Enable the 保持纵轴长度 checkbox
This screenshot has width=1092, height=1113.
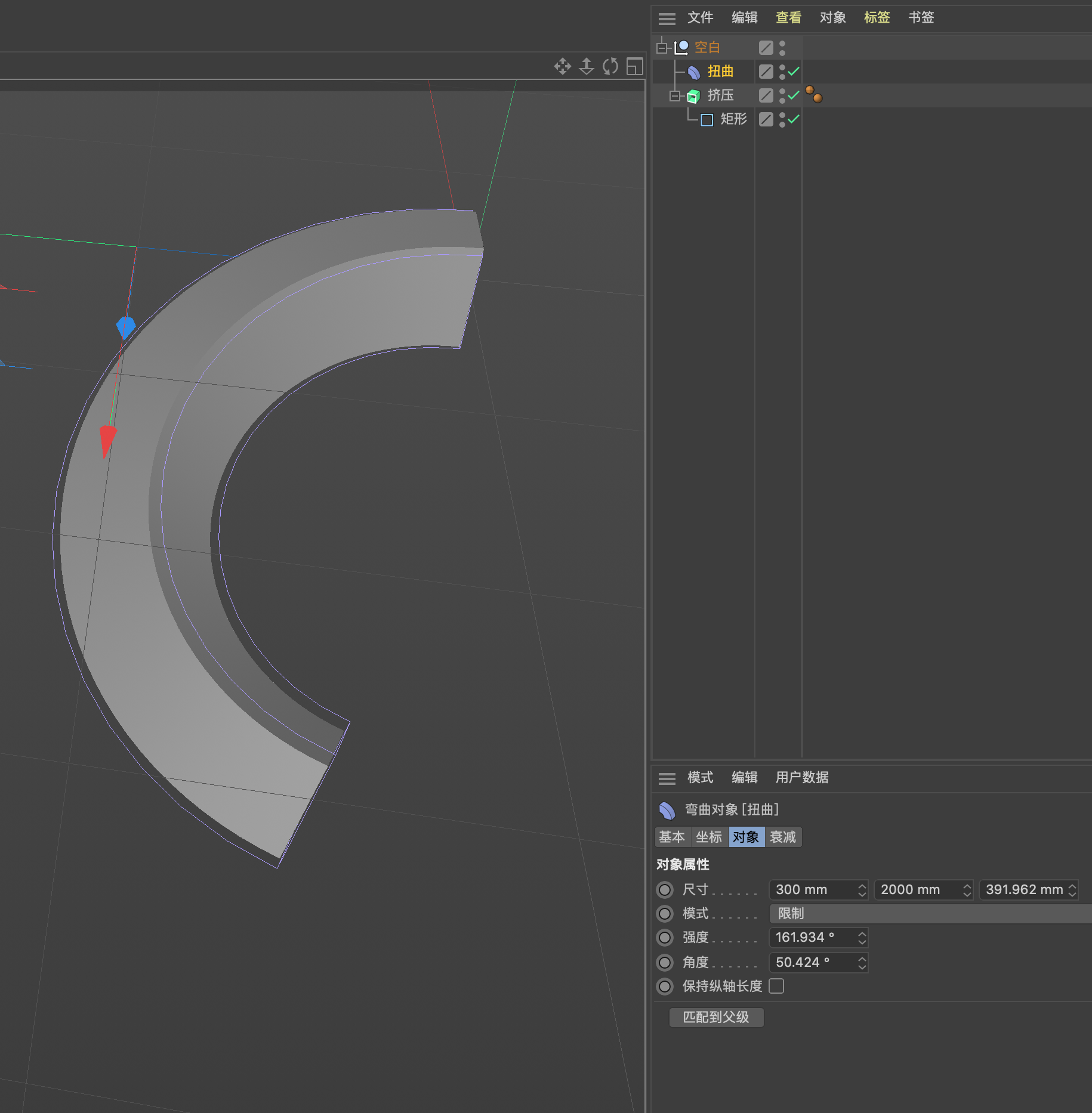point(776,986)
